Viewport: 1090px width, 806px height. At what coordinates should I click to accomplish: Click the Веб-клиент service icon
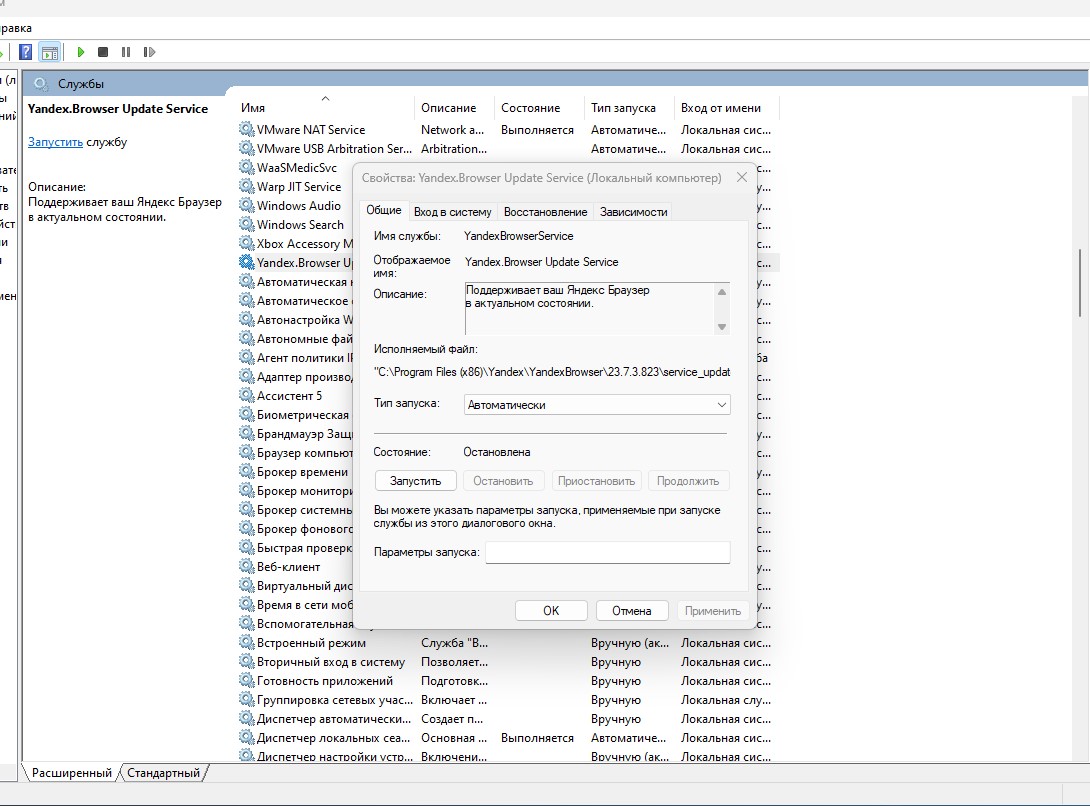pos(246,566)
